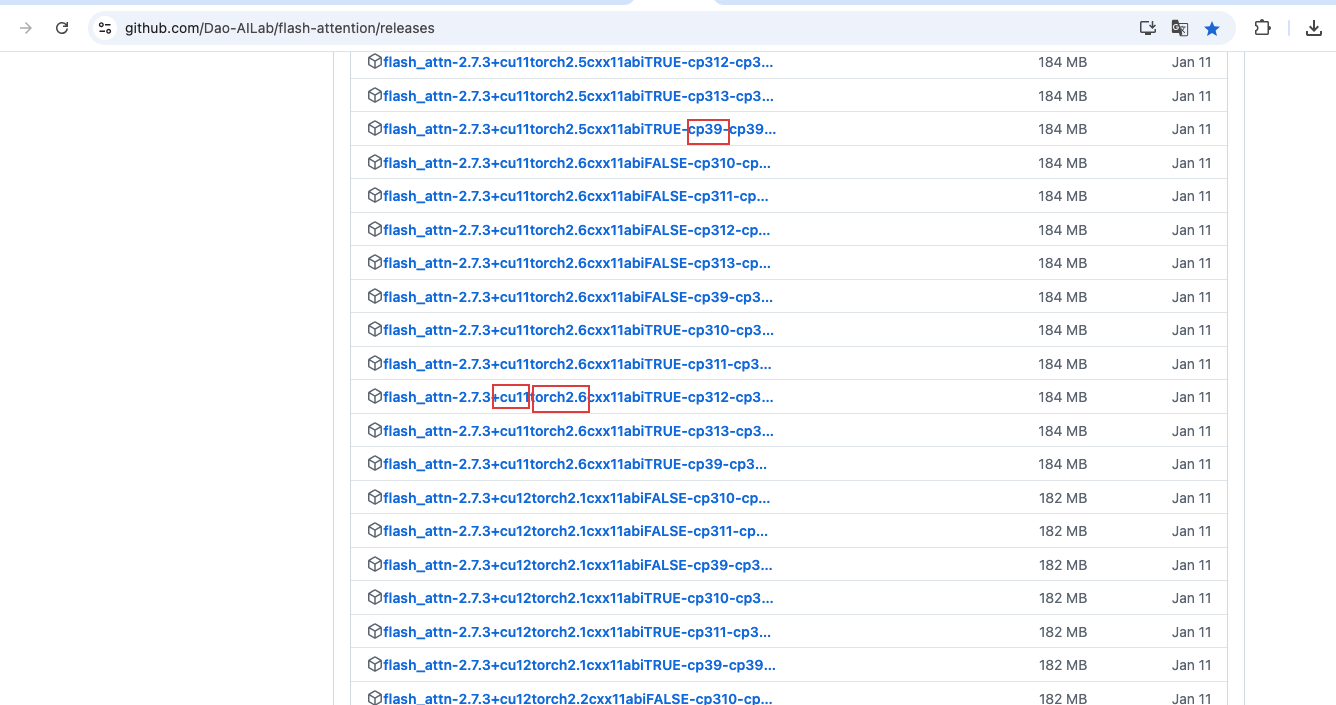Viewport: 1336px width, 705px height.
Task: Download cu12torch2.1cxx11abiFALSE-cp310 wheel link
Action: point(577,498)
